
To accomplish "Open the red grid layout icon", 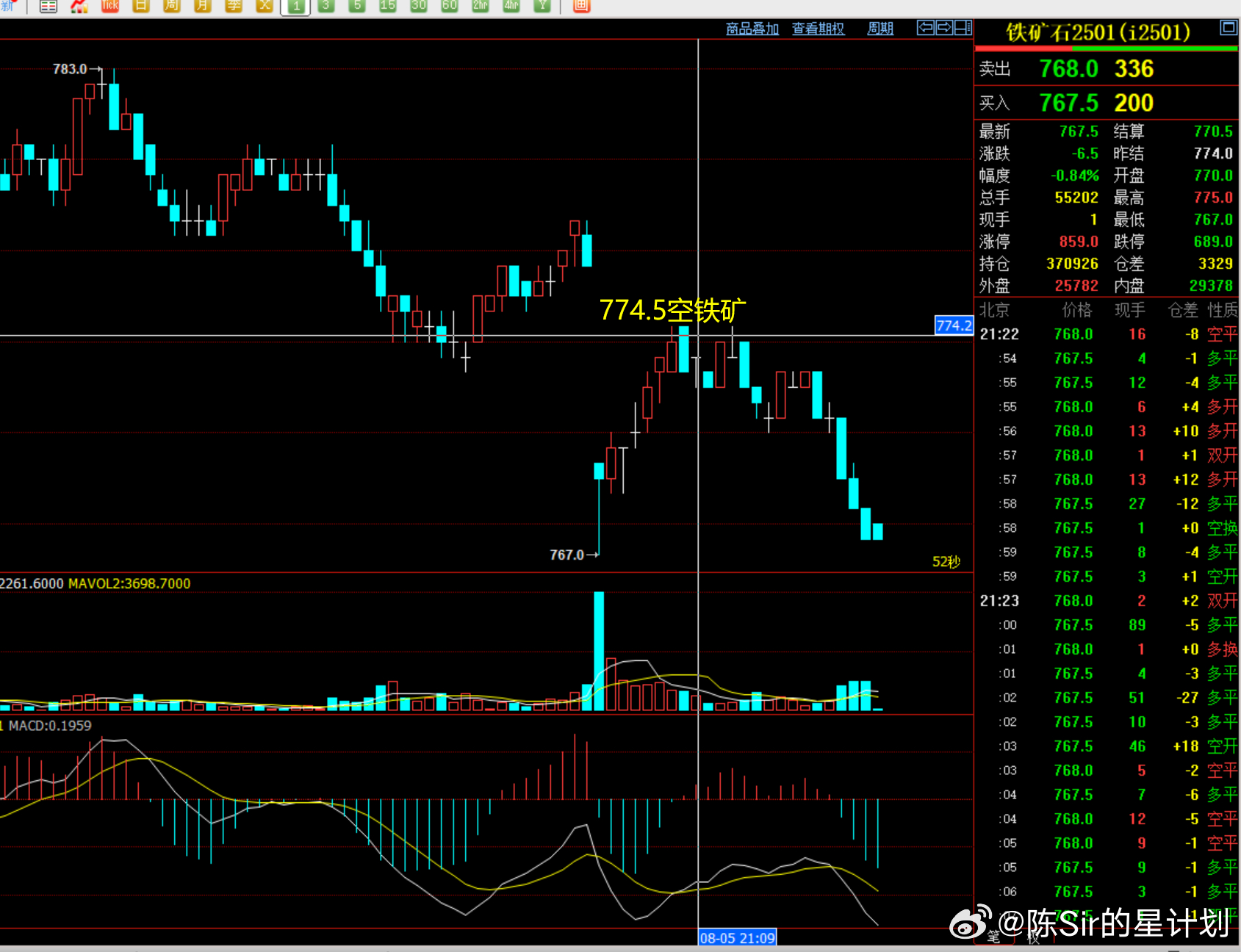I will point(581,6).
